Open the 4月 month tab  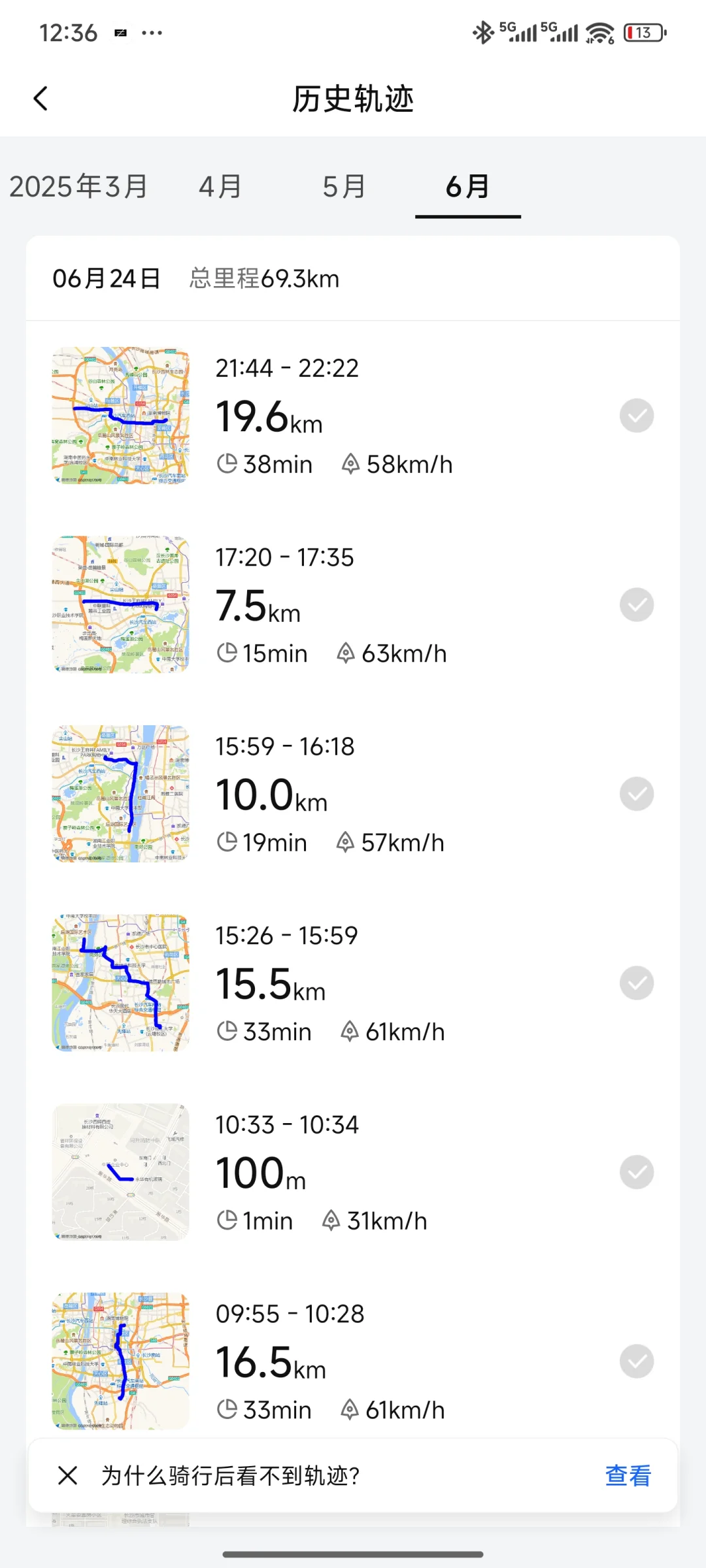point(220,187)
